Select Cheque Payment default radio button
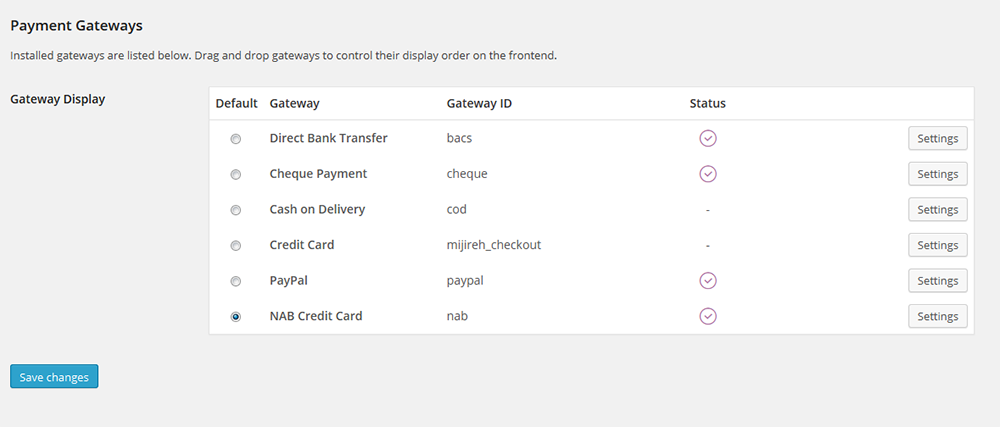The width and height of the screenshot is (1000, 427). [x=236, y=175]
